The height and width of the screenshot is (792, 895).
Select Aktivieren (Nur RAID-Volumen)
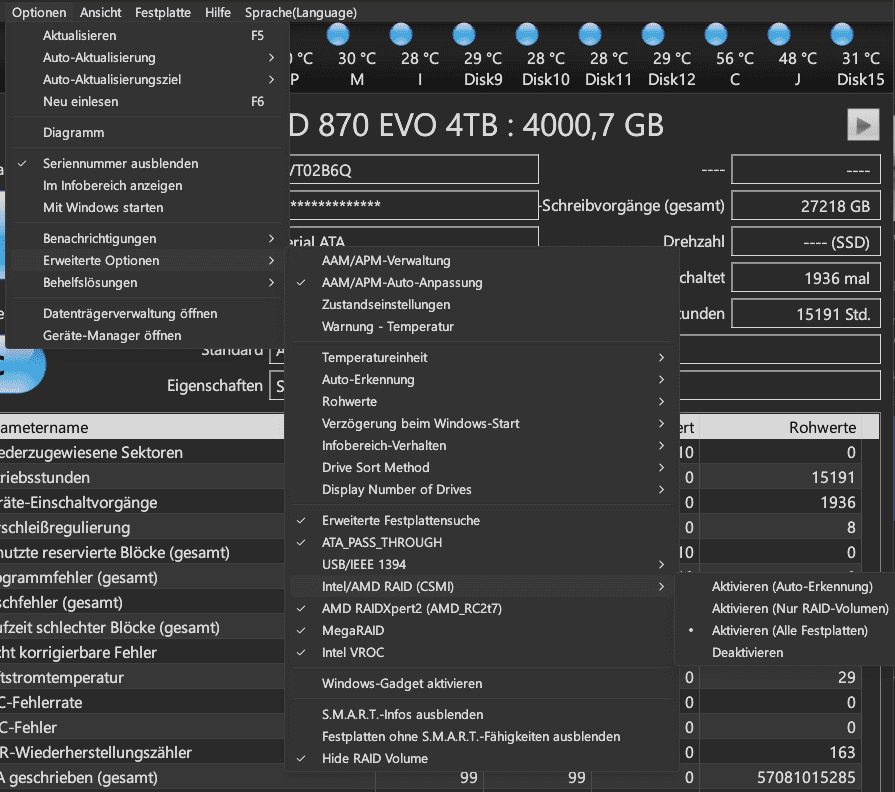pyautogui.click(x=786, y=608)
